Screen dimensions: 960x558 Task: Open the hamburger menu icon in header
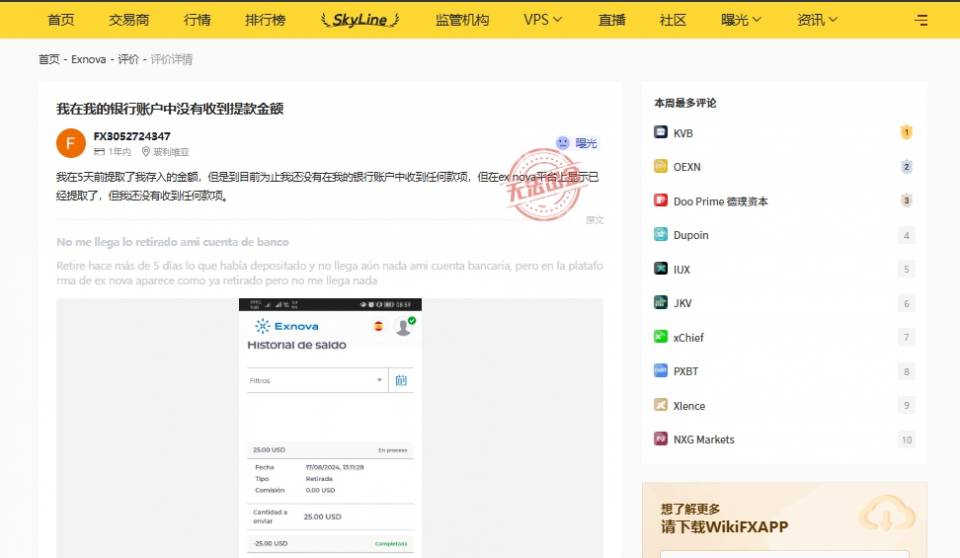pos(921,20)
